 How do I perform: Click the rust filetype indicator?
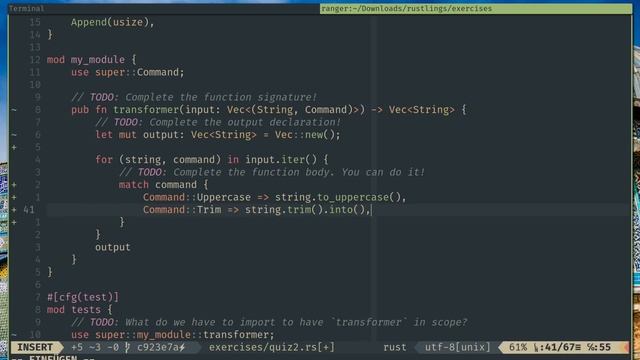pyautogui.click(x=395, y=347)
